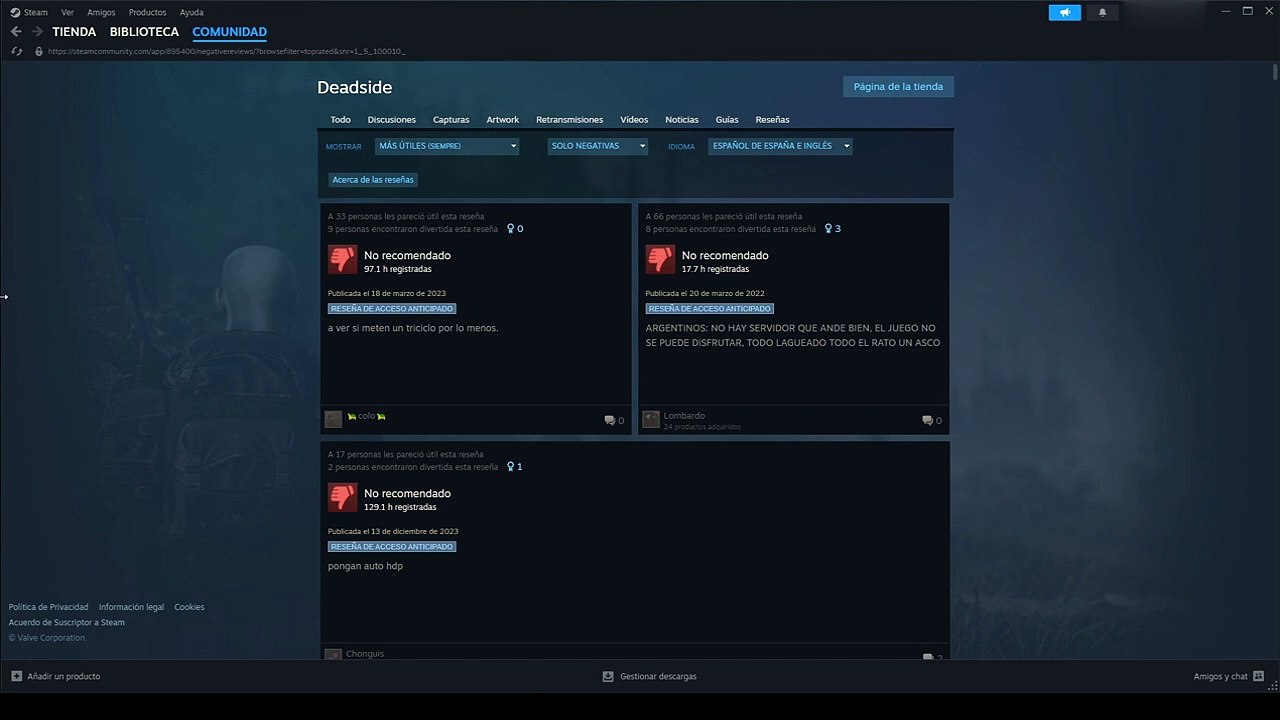Open comments bubble on Lombardo's review
The height and width of the screenshot is (720, 1280).
[928, 421]
